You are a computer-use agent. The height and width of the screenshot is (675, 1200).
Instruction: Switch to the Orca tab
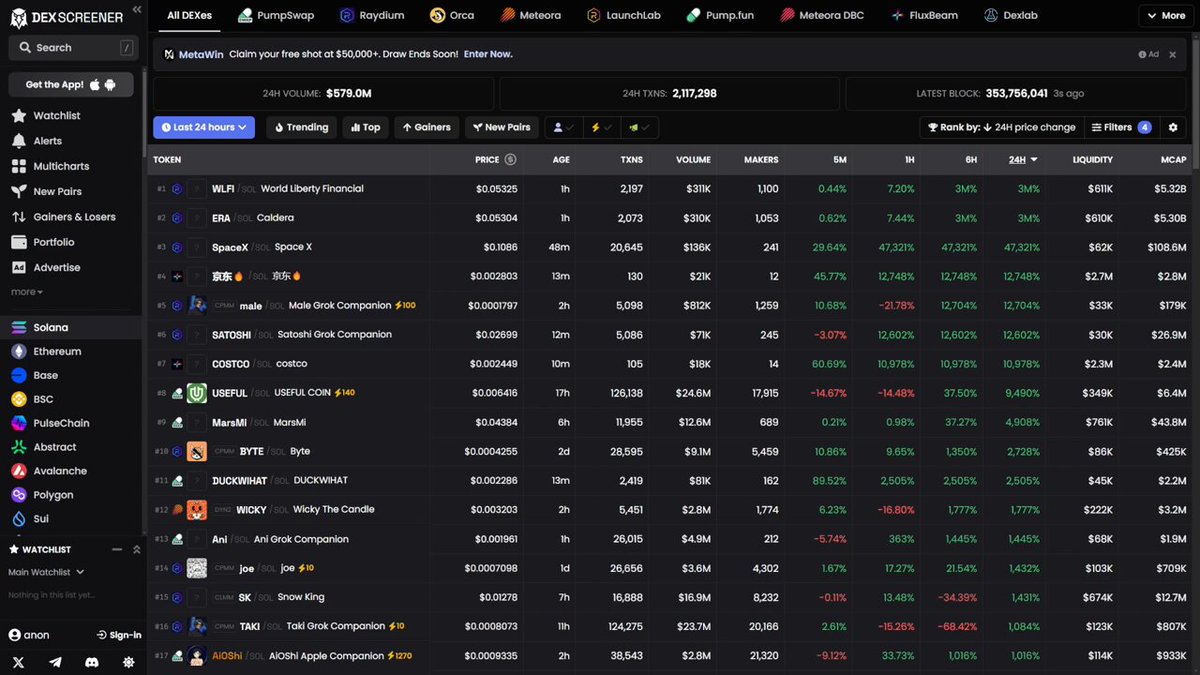(x=452, y=16)
